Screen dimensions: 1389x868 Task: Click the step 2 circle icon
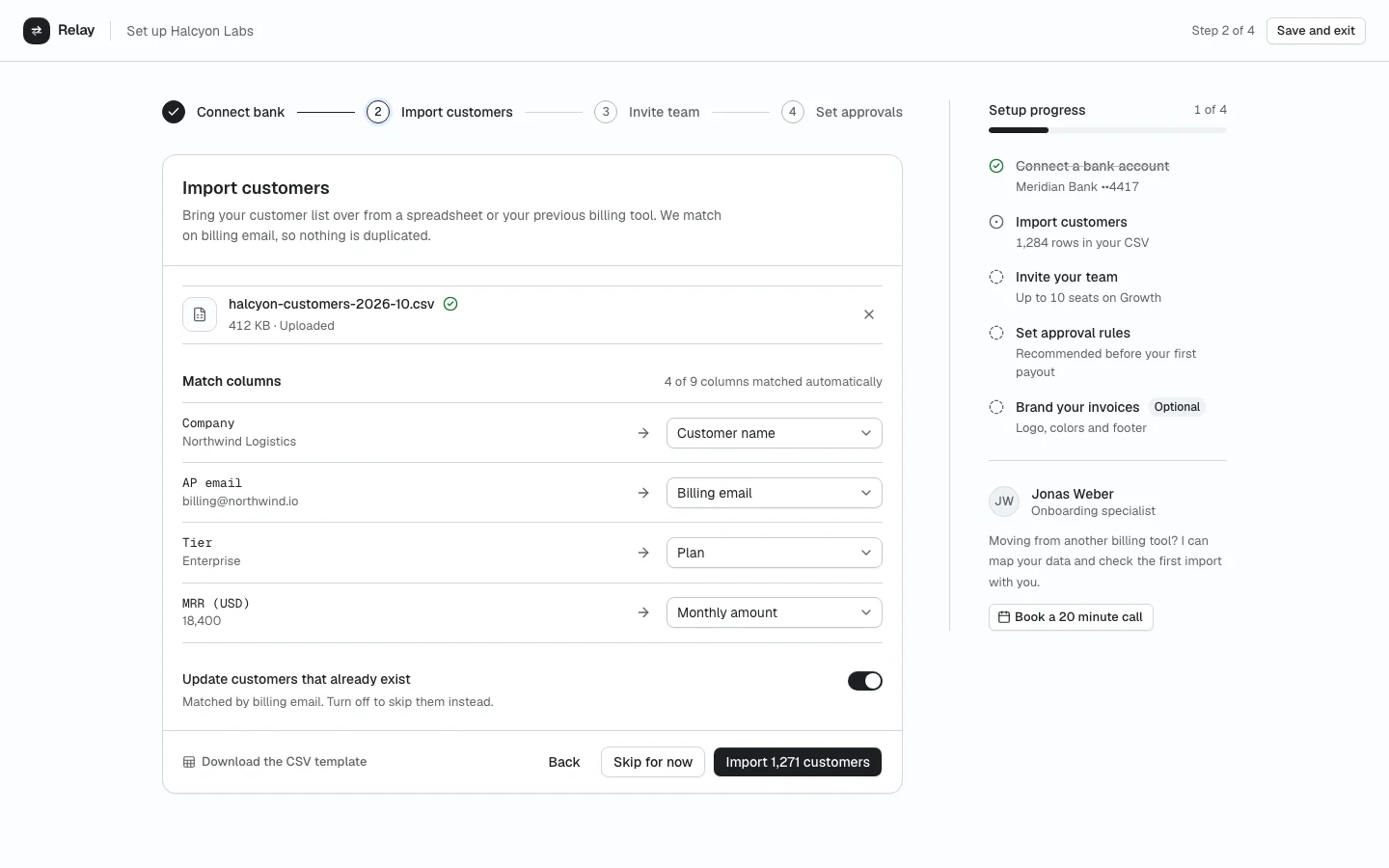click(378, 112)
